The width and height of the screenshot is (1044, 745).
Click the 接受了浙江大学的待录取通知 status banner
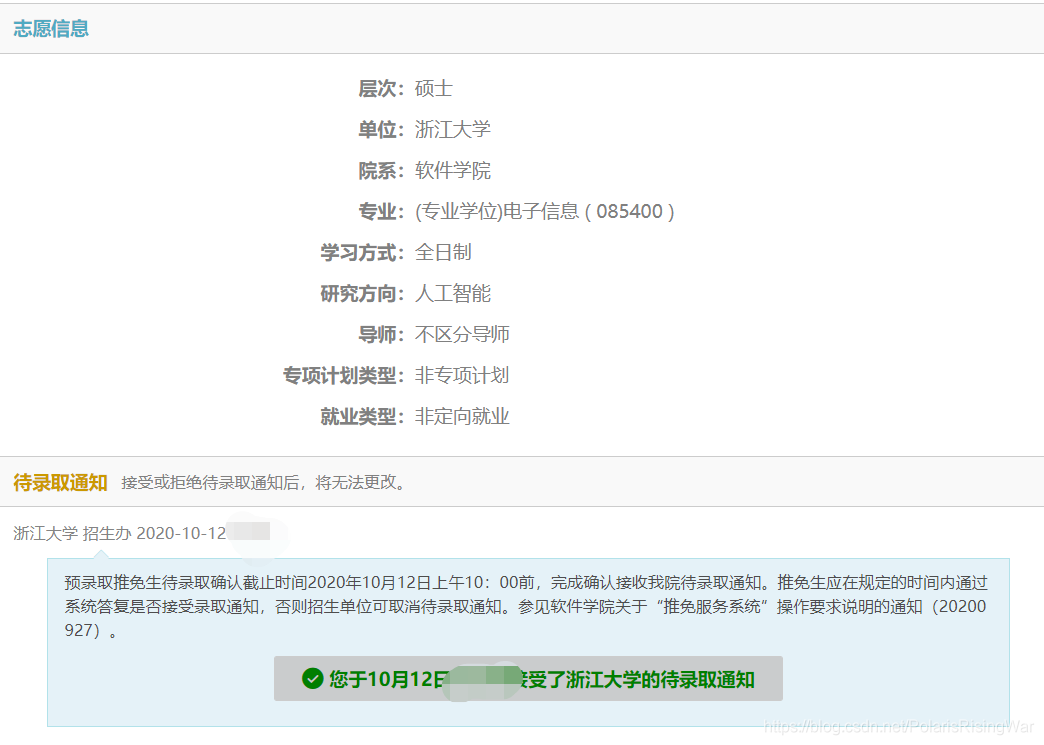(528, 679)
